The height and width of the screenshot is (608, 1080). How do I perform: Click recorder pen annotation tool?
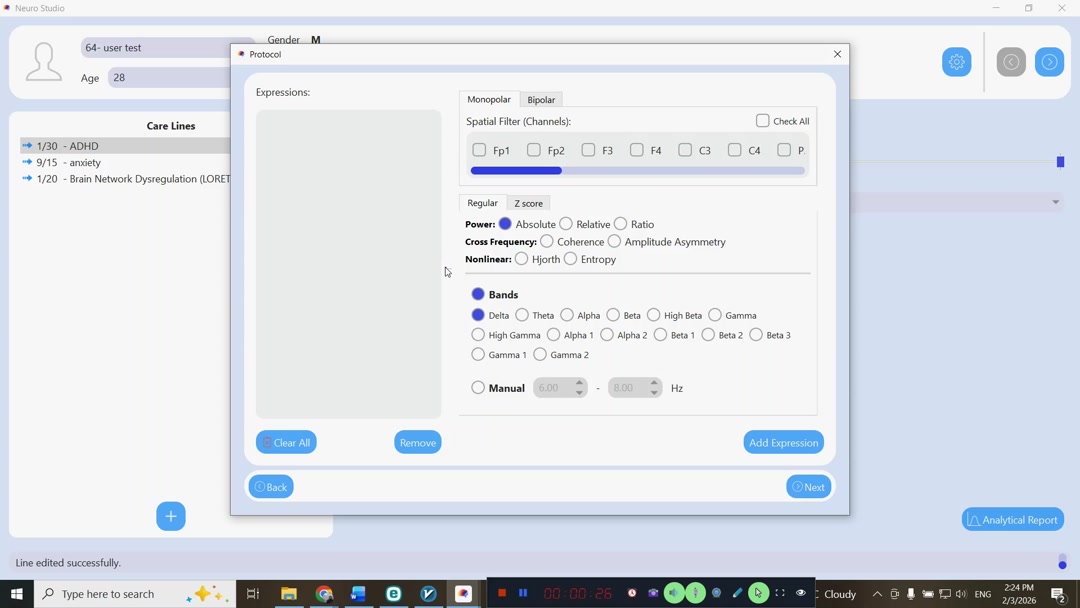click(738, 593)
